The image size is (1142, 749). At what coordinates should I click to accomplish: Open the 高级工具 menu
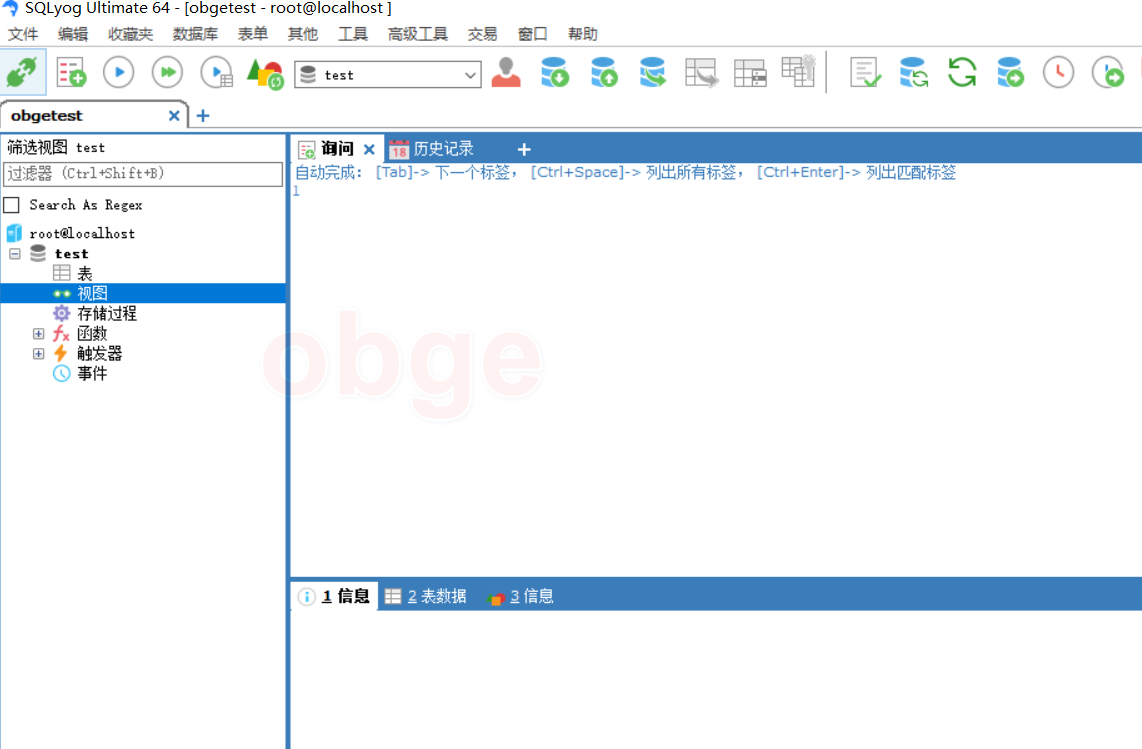pyautogui.click(x=417, y=34)
